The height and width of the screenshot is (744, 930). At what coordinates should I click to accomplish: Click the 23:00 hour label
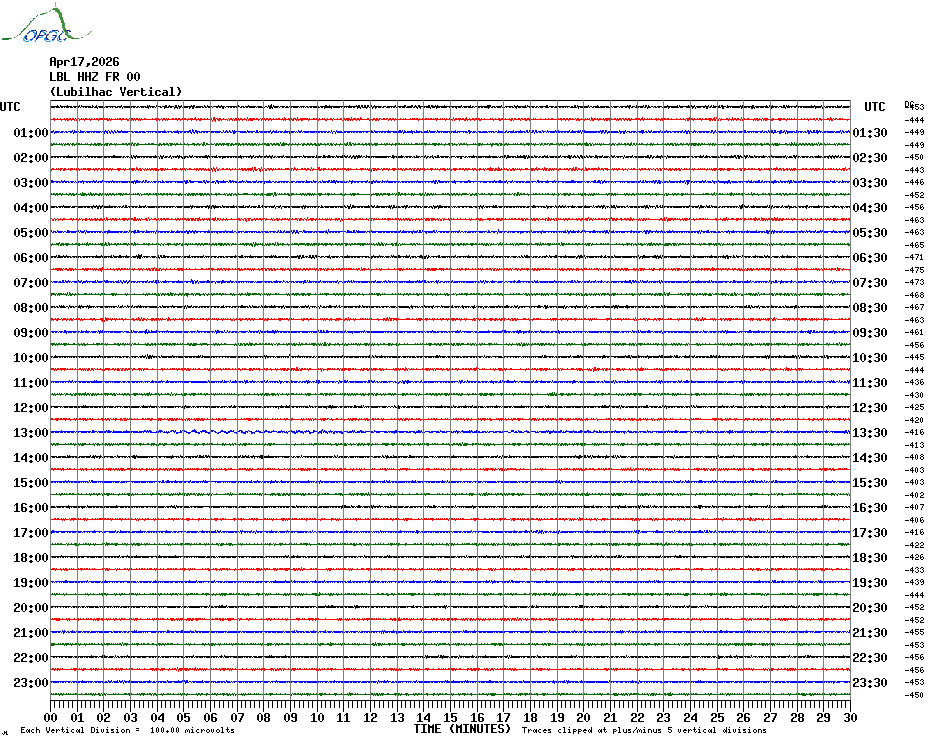pyautogui.click(x=31, y=682)
